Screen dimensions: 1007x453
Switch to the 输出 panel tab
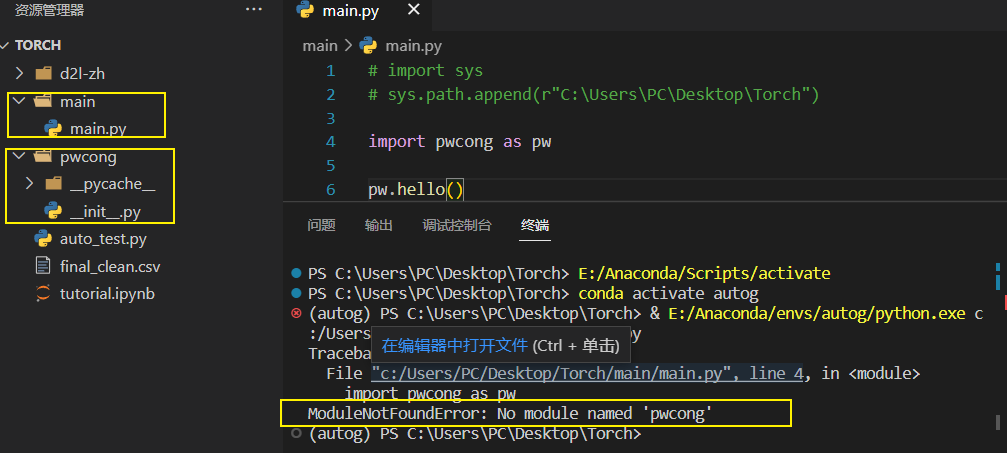point(378,226)
